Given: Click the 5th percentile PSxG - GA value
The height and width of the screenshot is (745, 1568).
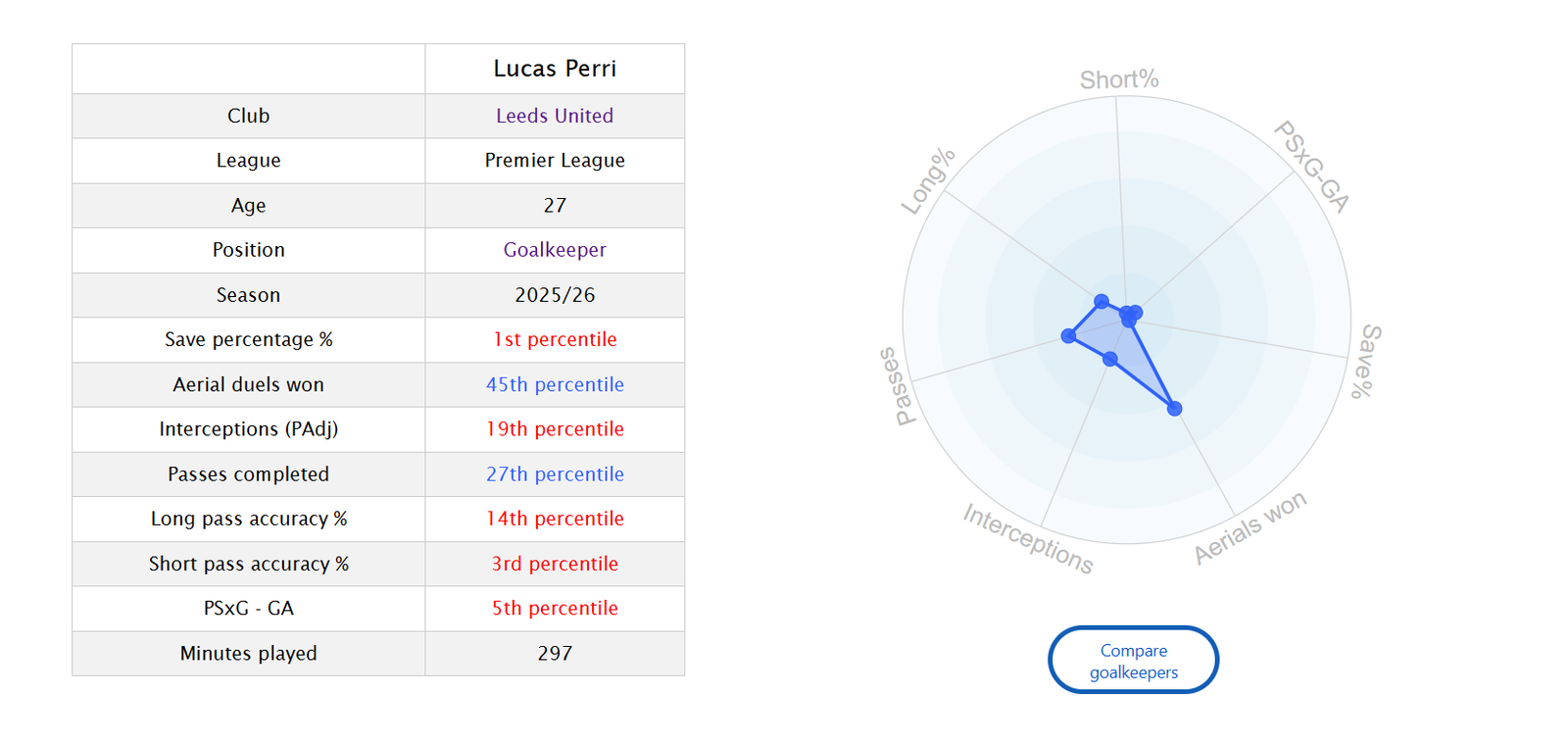Looking at the screenshot, I should pos(555,608).
